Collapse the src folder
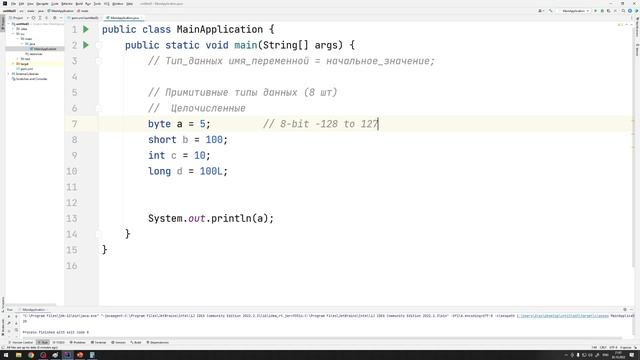Screen dimensions: 640x360 point(13,34)
